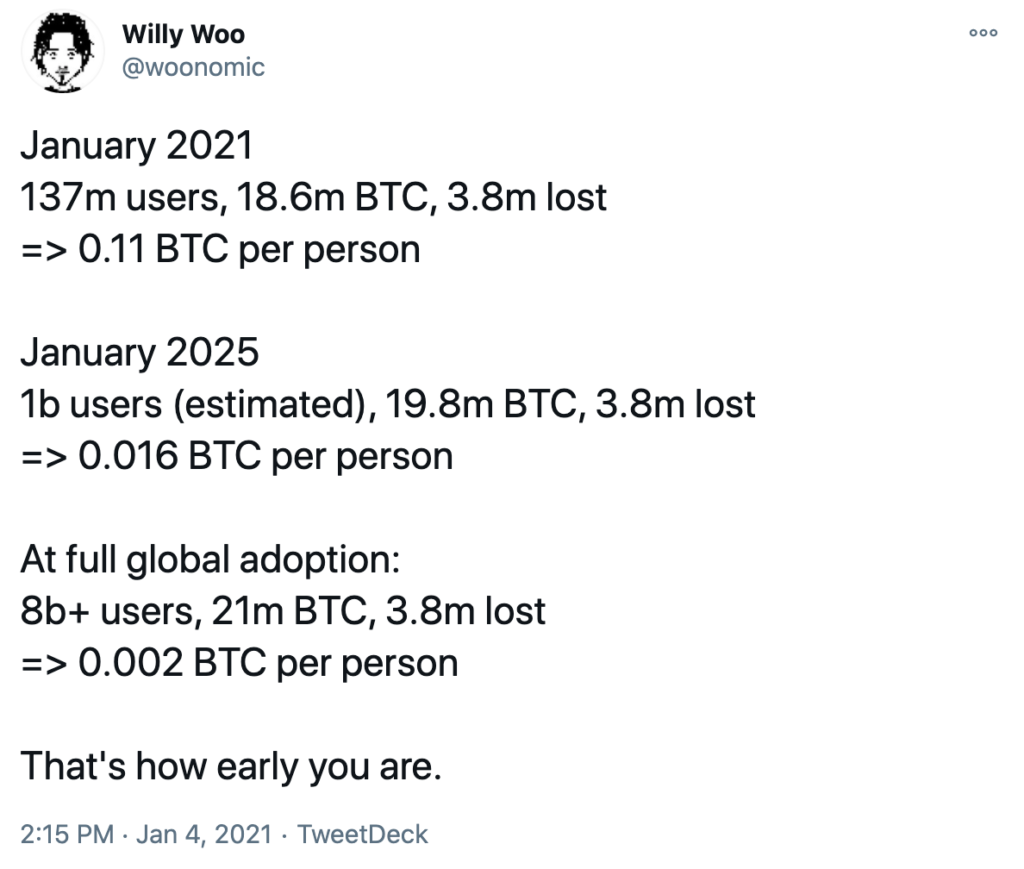This screenshot has width=1024, height=869.
Task: Open the Willy Woo display name link
Action: pyautogui.click(x=184, y=35)
